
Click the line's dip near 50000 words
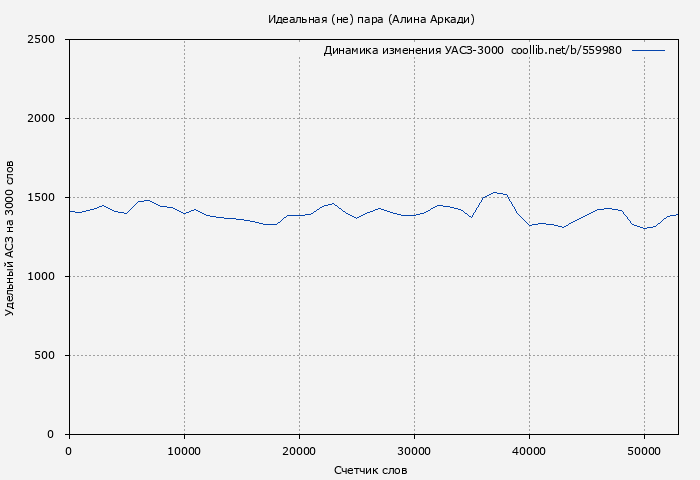click(x=645, y=228)
